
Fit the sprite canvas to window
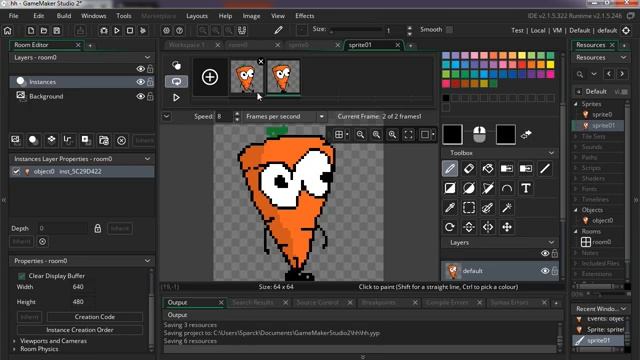pyautogui.click(x=409, y=134)
